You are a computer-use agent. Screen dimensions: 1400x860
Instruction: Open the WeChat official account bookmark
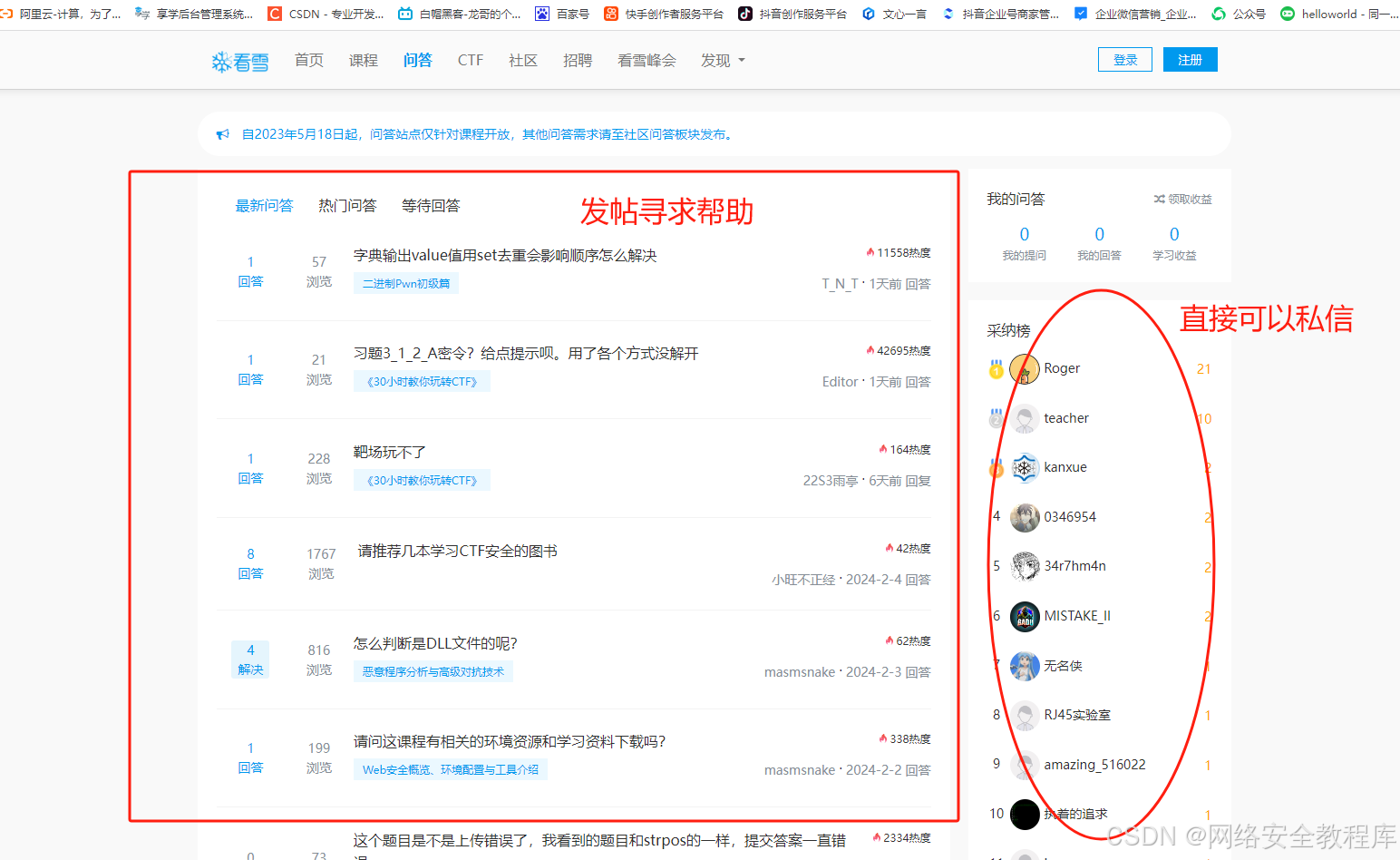pos(1239,14)
